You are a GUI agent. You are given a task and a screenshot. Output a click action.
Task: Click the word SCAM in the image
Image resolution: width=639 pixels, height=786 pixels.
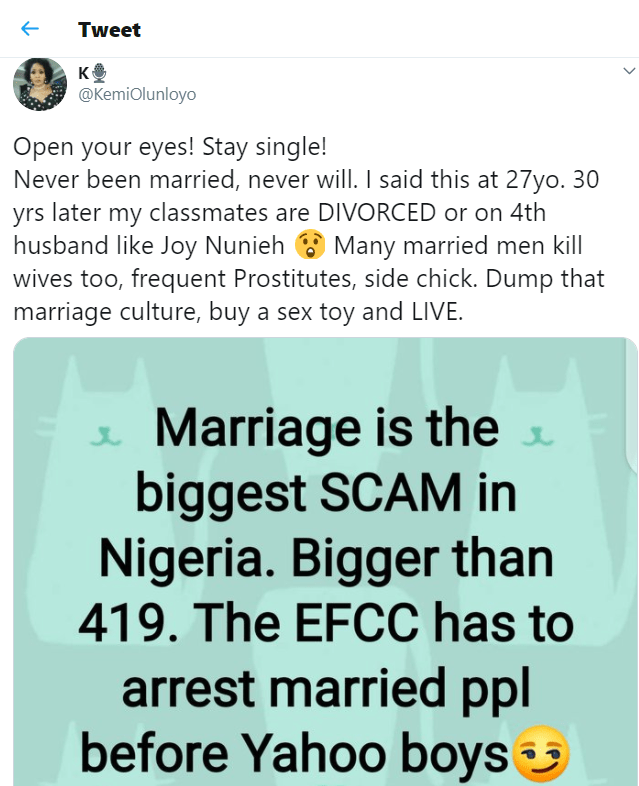(x=391, y=493)
